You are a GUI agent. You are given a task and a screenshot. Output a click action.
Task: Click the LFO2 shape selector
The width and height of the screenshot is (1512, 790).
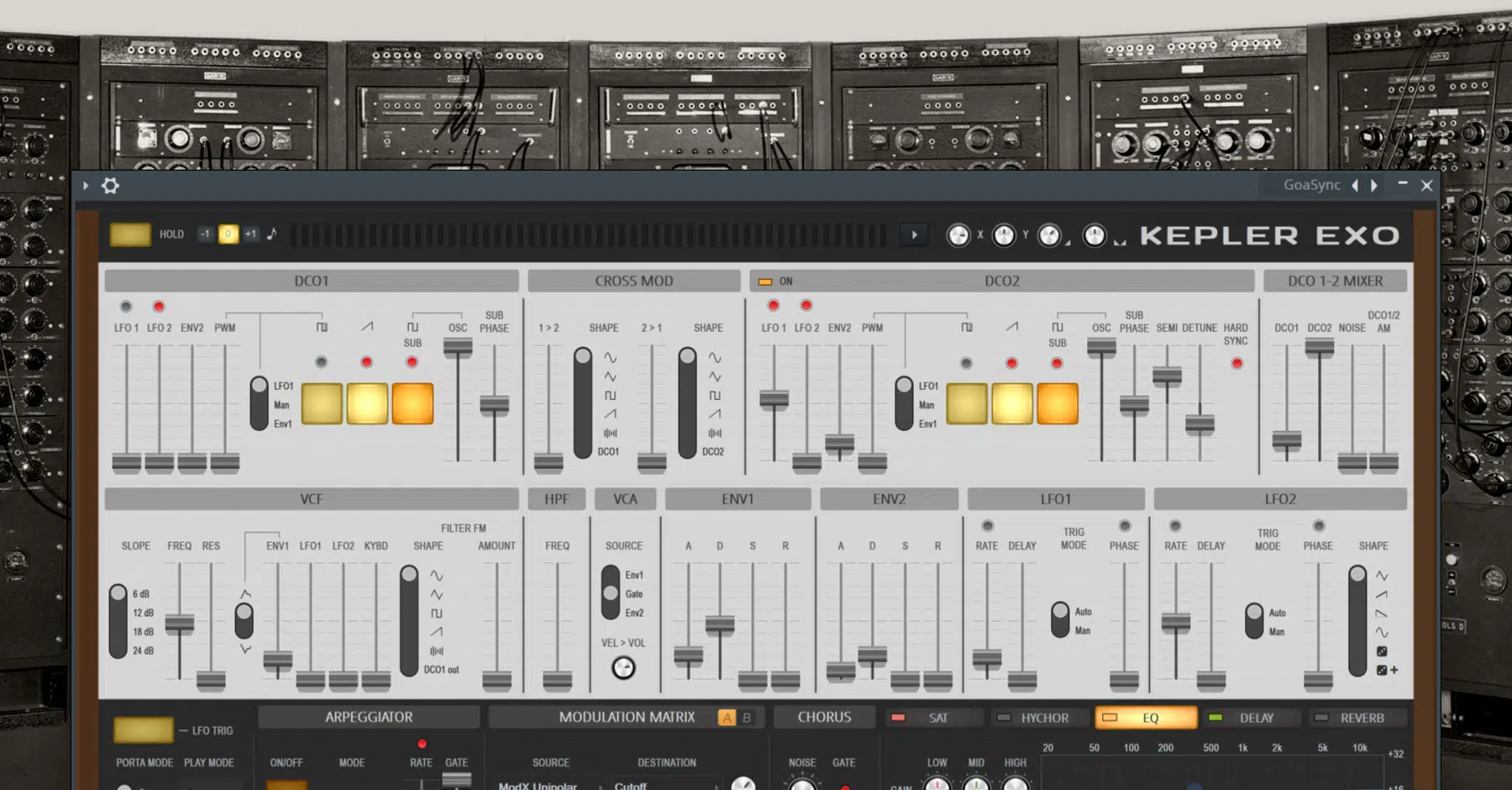tap(1357, 622)
